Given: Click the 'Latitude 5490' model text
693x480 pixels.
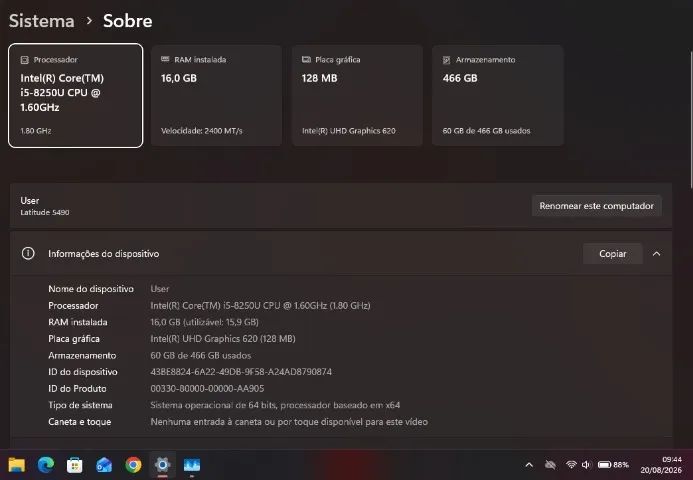Looking at the screenshot, I should pos(45,213).
